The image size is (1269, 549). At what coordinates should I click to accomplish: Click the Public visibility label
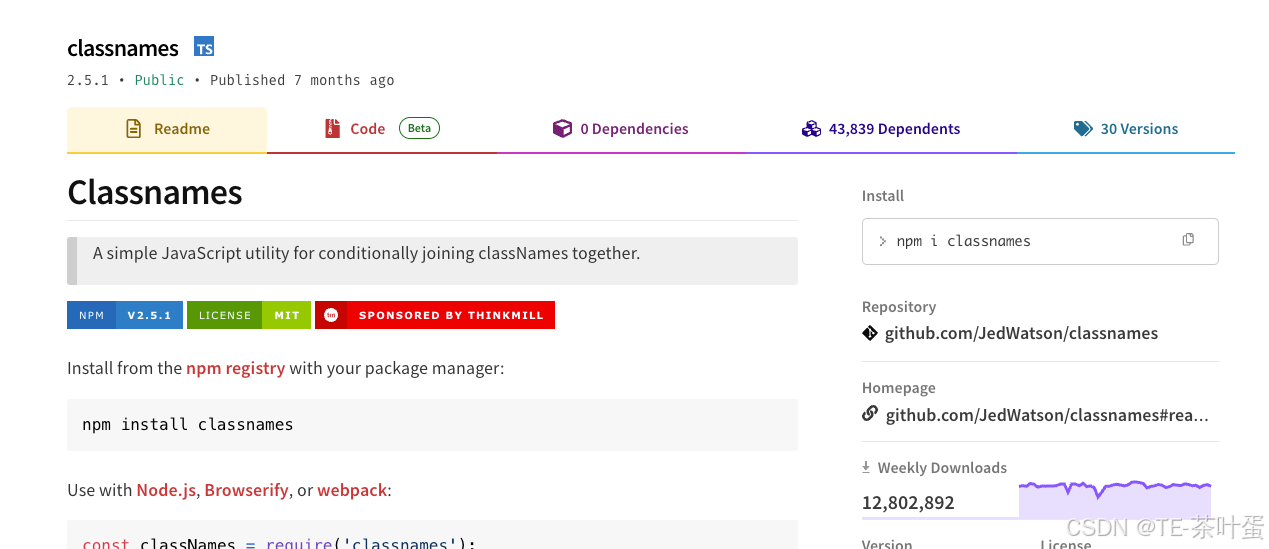160,80
